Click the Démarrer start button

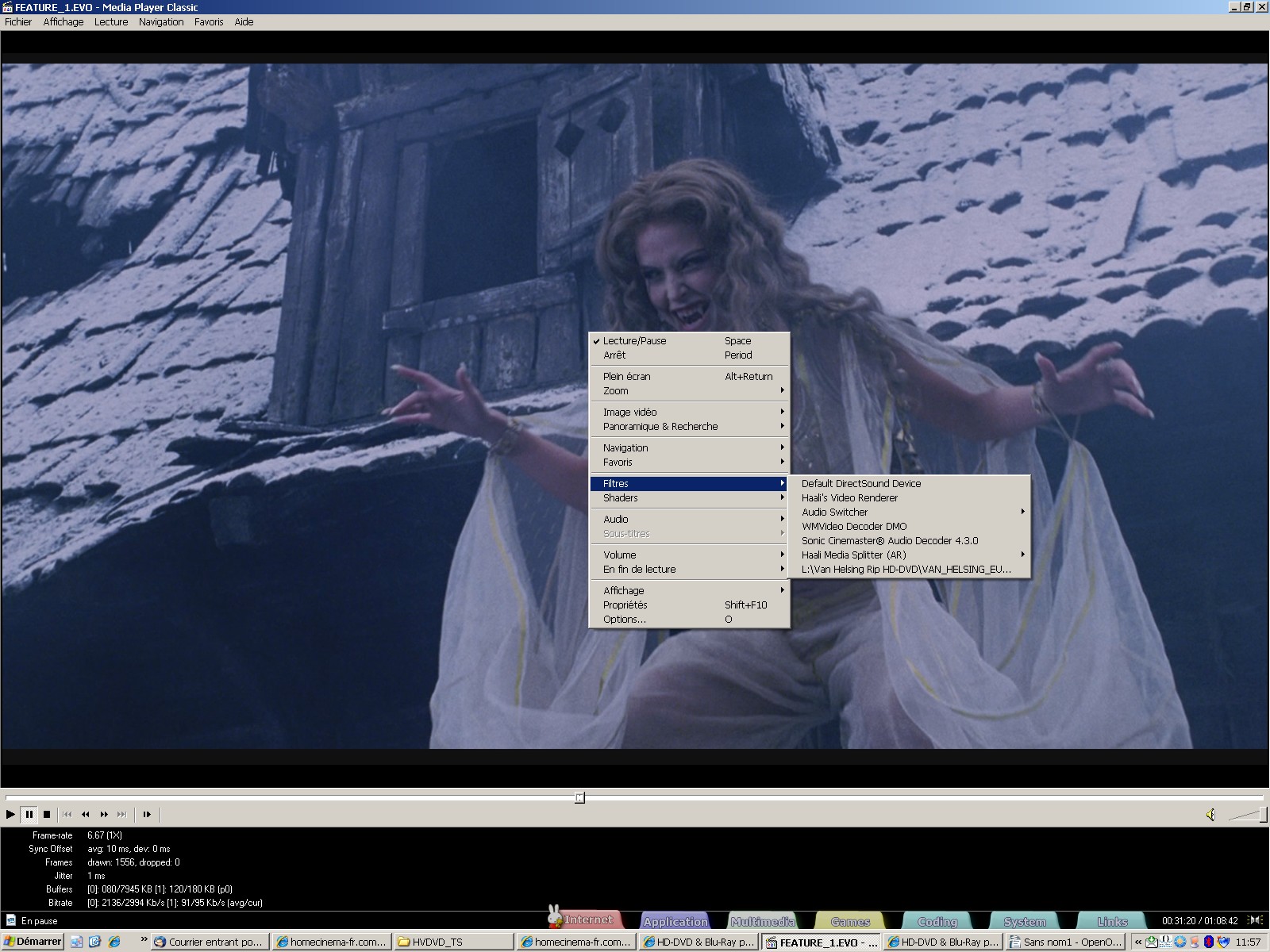tap(33, 942)
